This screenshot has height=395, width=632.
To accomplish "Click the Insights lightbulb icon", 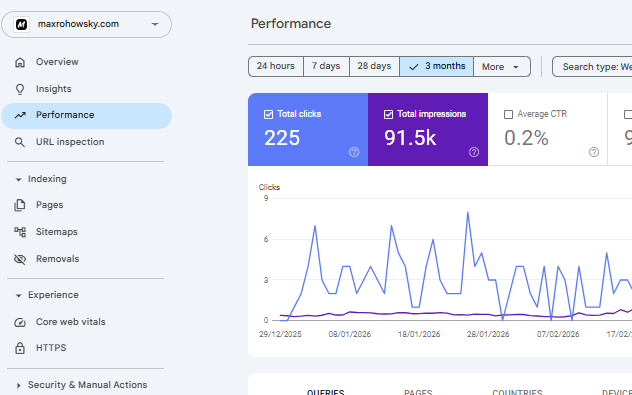I will (20, 89).
